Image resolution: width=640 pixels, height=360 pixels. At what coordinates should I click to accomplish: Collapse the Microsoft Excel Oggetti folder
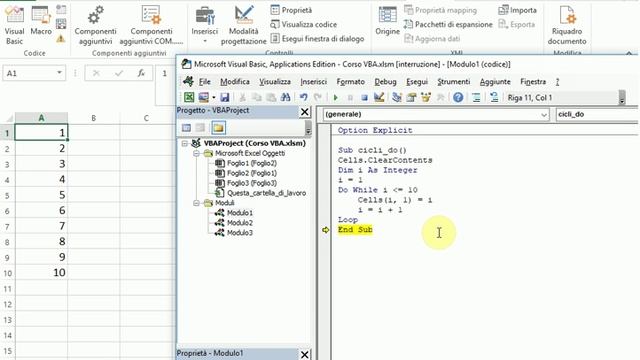[196, 153]
